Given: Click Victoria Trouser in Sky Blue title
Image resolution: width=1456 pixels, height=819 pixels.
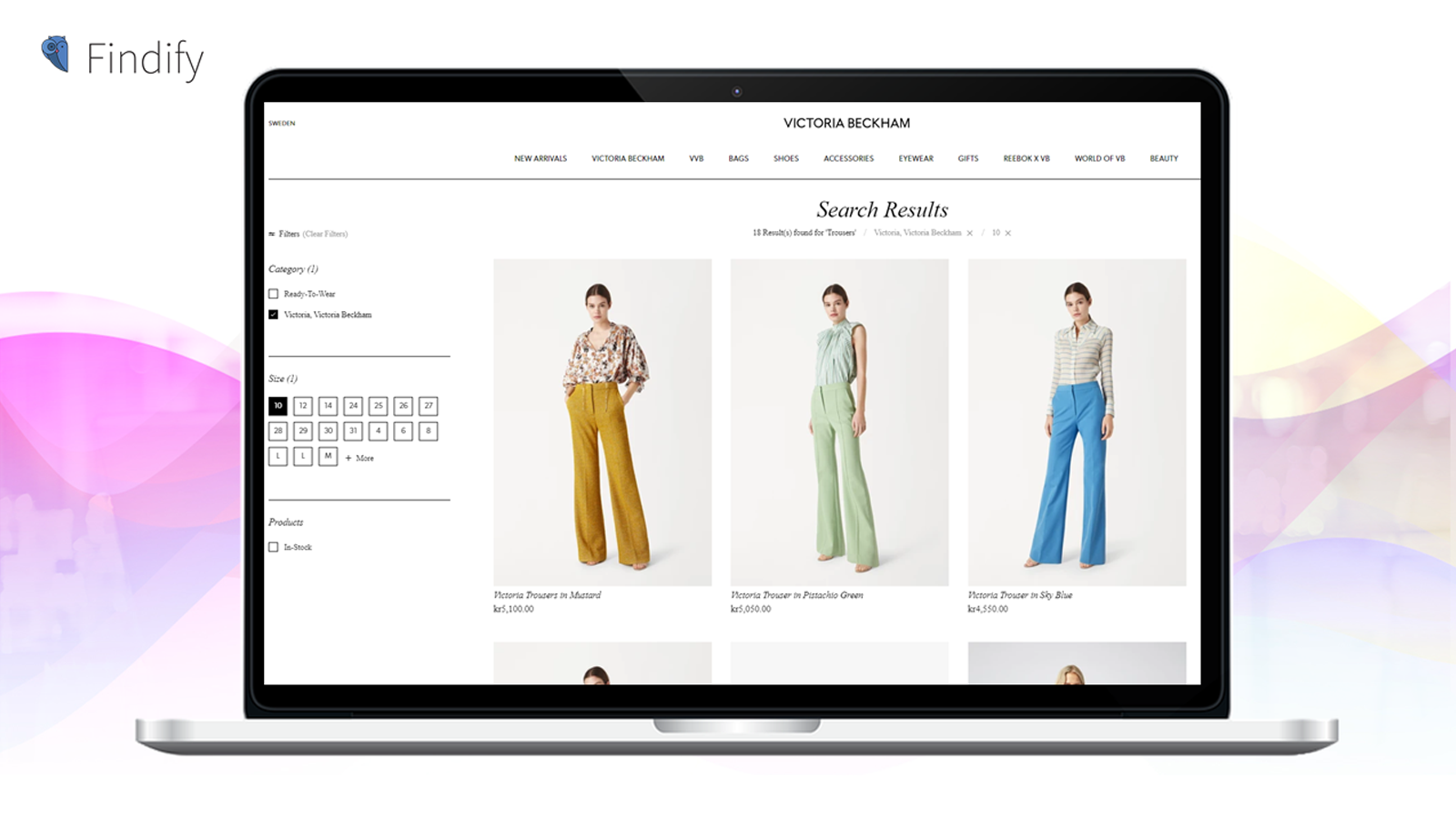Looking at the screenshot, I should click(x=1020, y=595).
